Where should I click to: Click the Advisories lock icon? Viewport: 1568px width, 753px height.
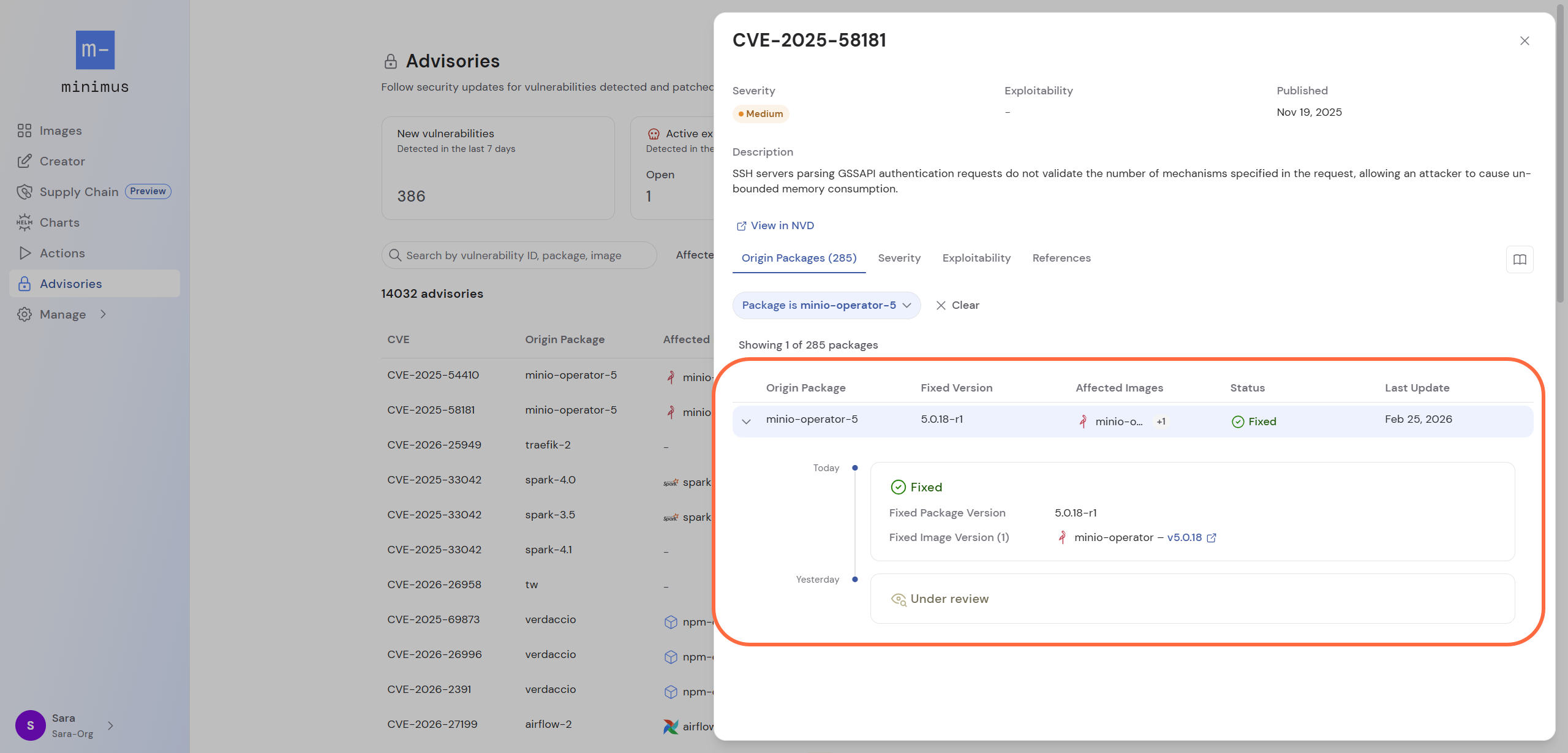24,283
